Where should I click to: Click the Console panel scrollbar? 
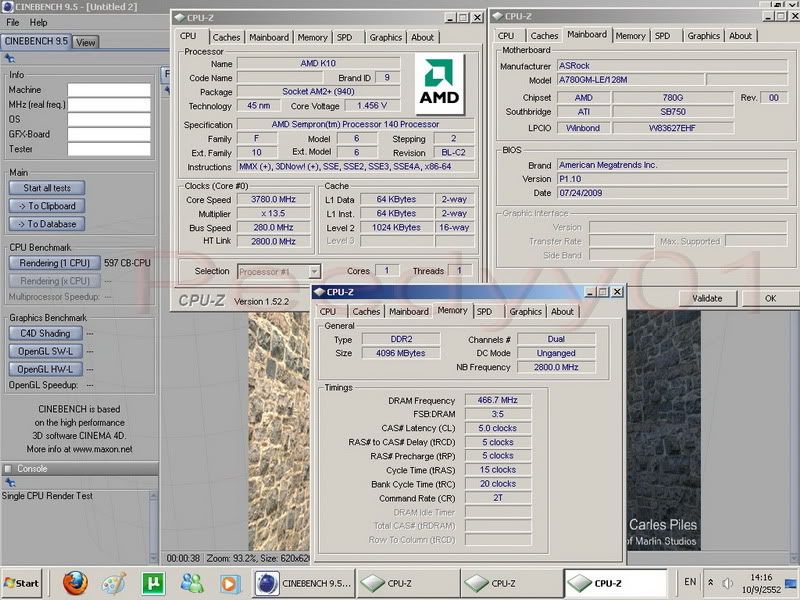tap(153, 527)
